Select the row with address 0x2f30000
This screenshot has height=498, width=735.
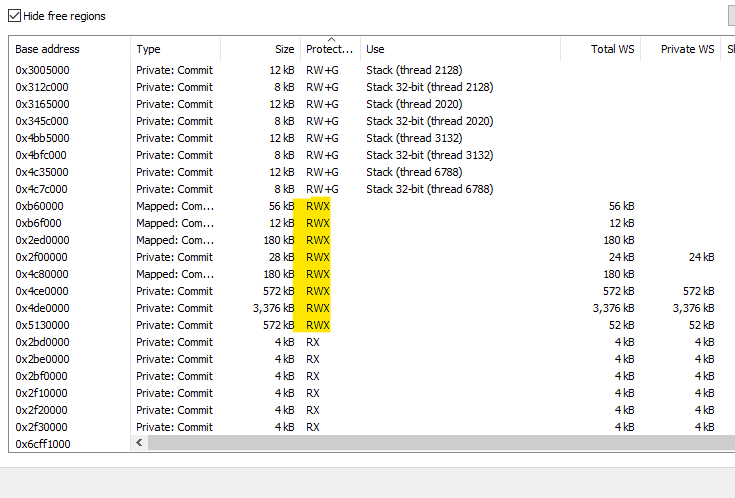[x=372, y=427]
